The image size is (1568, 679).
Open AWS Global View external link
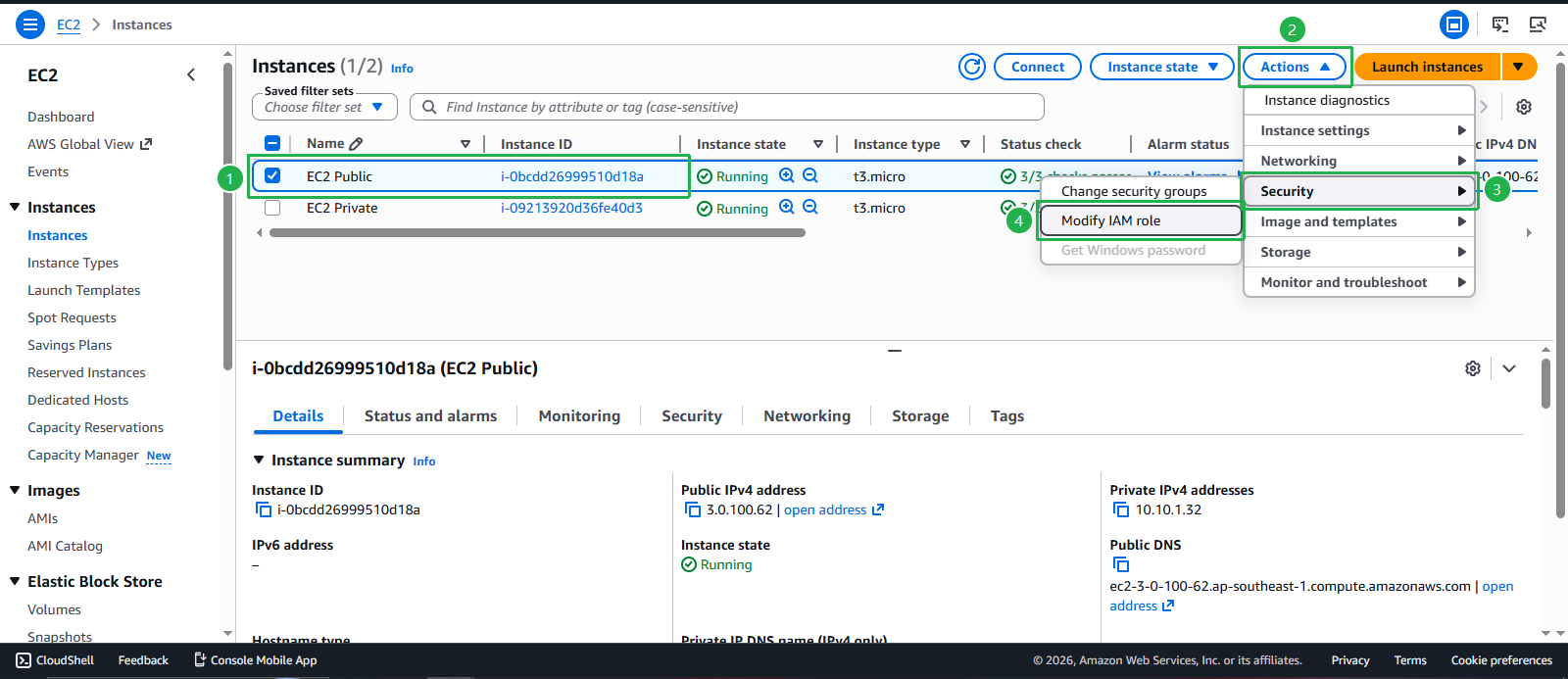[89, 144]
